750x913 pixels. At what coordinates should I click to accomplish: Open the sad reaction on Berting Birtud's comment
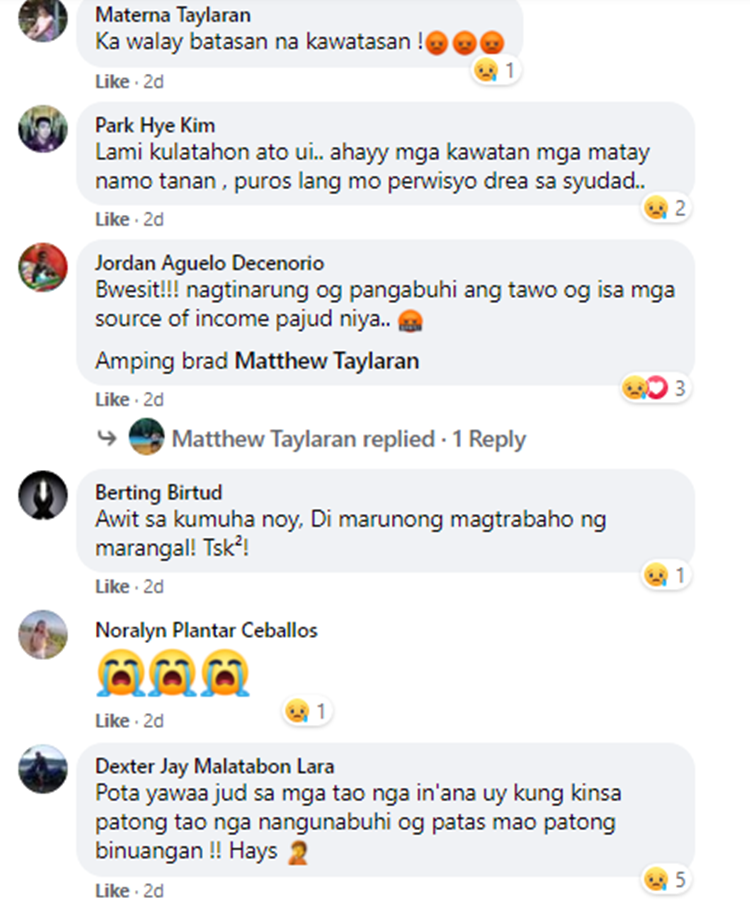point(666,575)
